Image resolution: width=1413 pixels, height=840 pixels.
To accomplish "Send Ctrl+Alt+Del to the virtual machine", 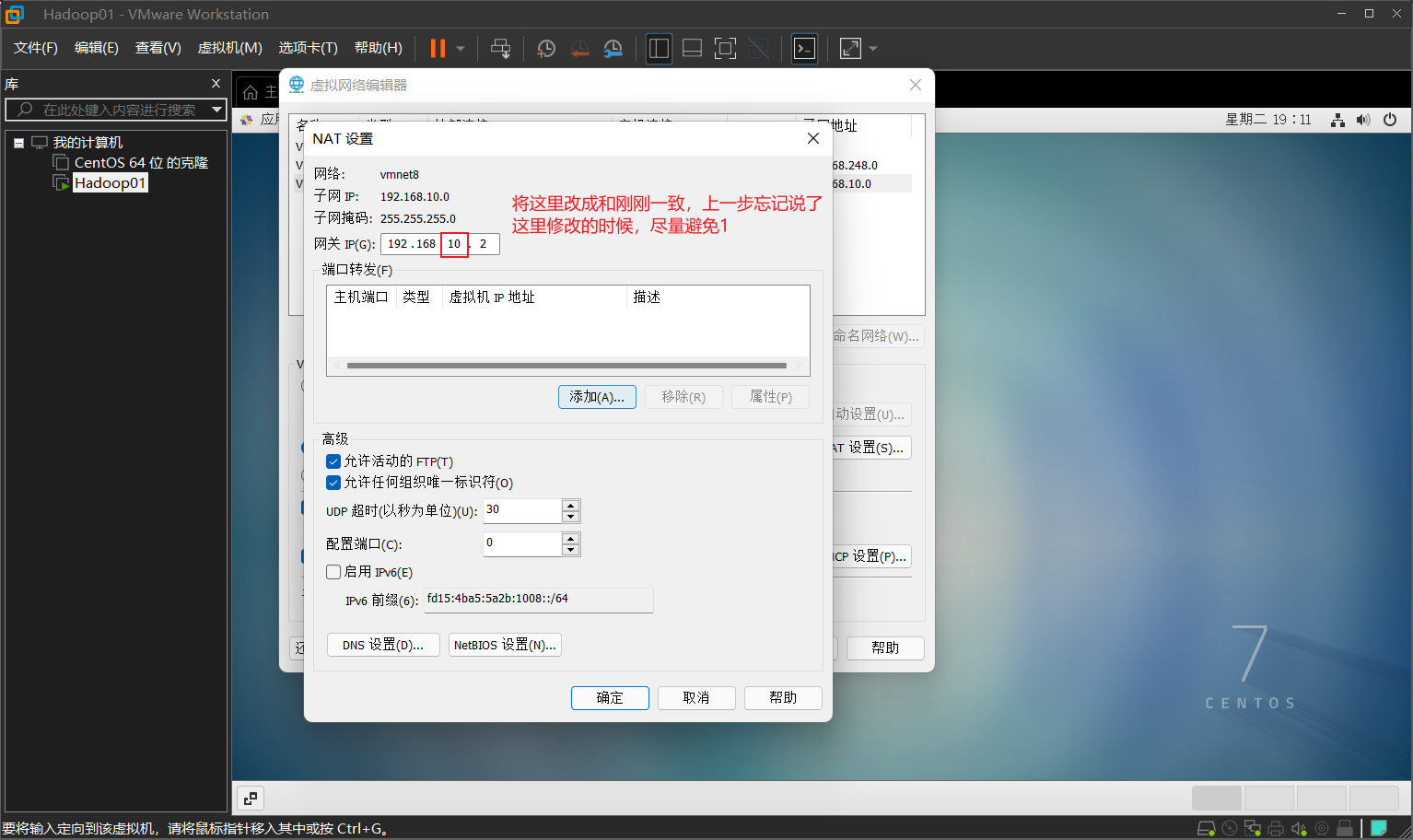I will tap(500, 49).
